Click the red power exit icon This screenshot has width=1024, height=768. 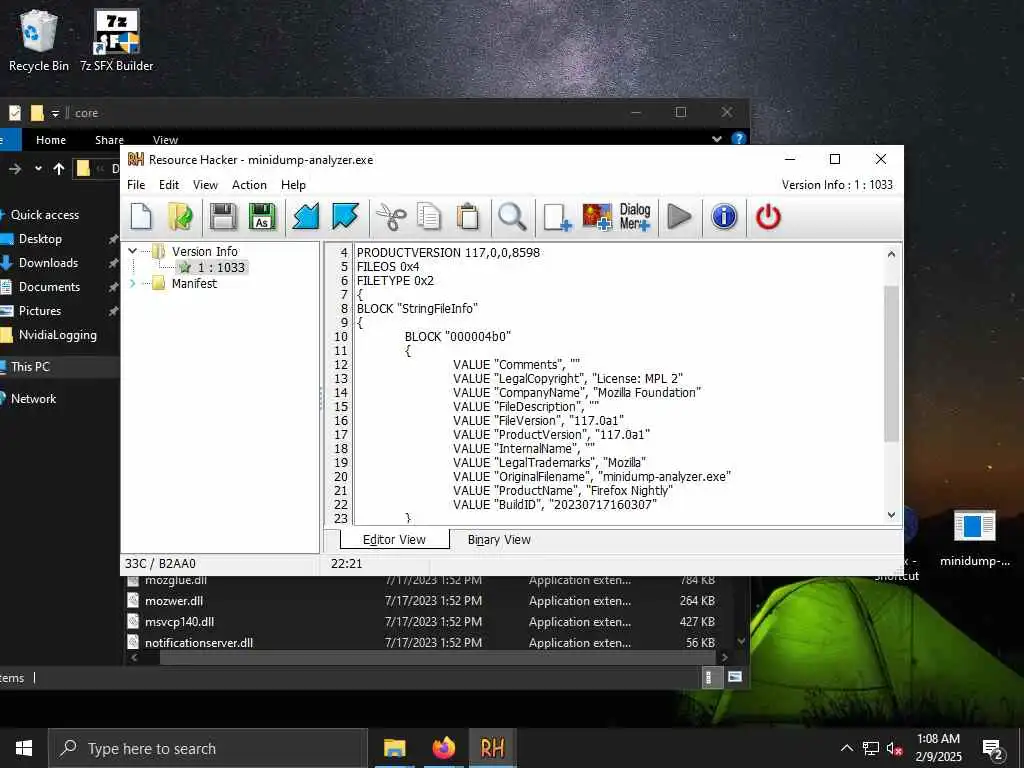768,217
